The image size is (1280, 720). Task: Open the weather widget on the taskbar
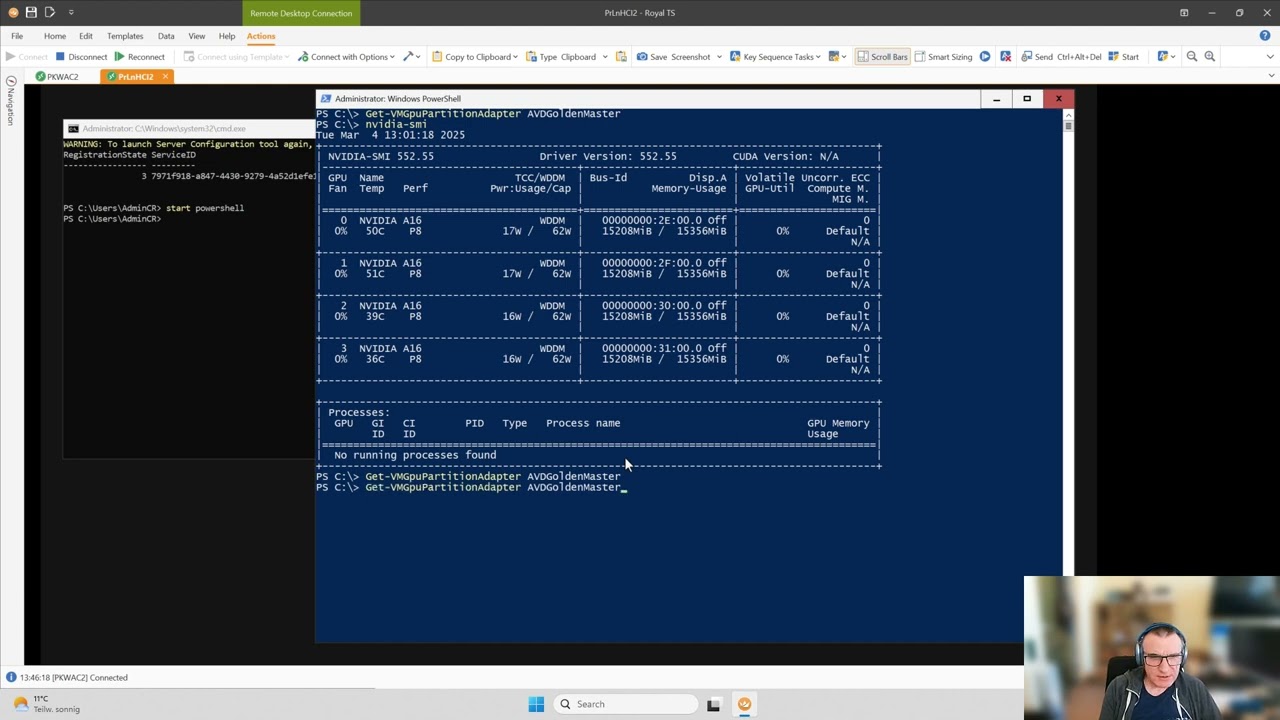(46, 704)
